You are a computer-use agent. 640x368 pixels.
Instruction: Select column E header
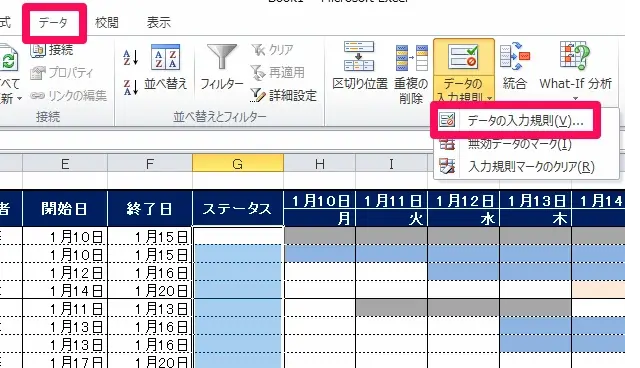pos(64,164)
